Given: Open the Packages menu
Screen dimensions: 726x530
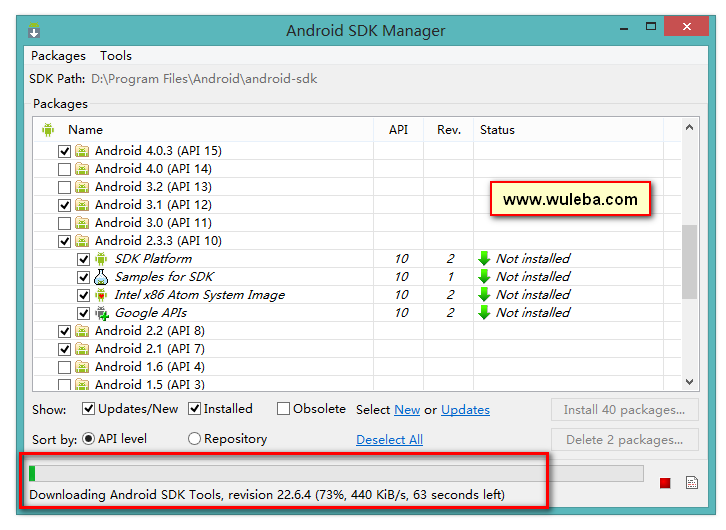Looking at the screenshot, I should (x=58, y=56).
